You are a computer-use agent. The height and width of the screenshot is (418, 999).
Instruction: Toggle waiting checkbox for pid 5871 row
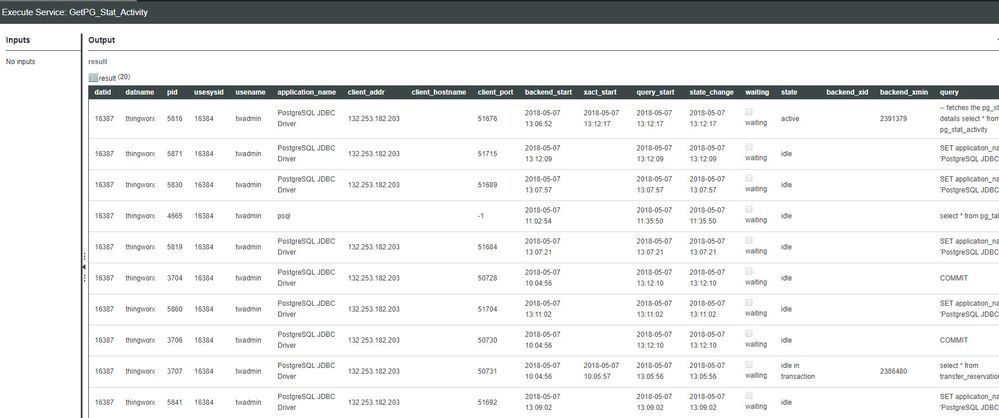coord(749,147)
